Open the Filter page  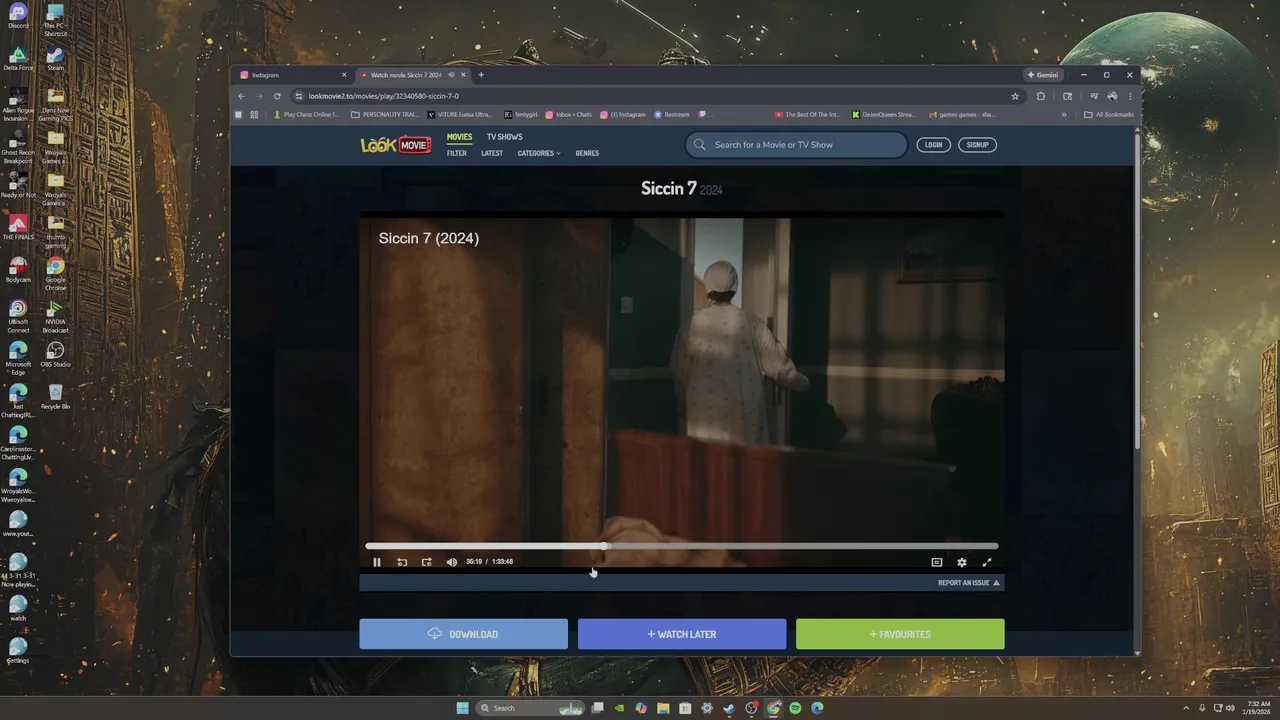click(457, 153)
